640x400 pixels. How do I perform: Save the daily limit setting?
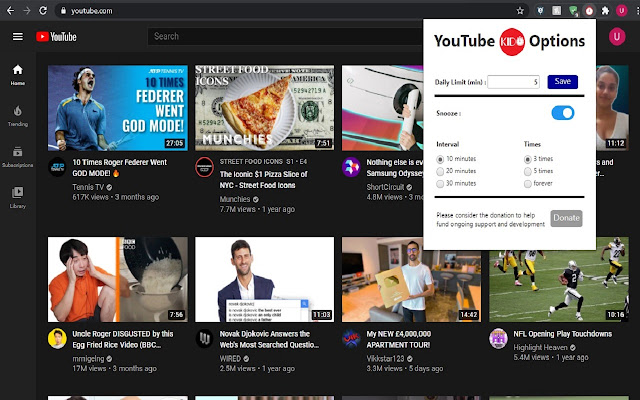pos(562,82)
